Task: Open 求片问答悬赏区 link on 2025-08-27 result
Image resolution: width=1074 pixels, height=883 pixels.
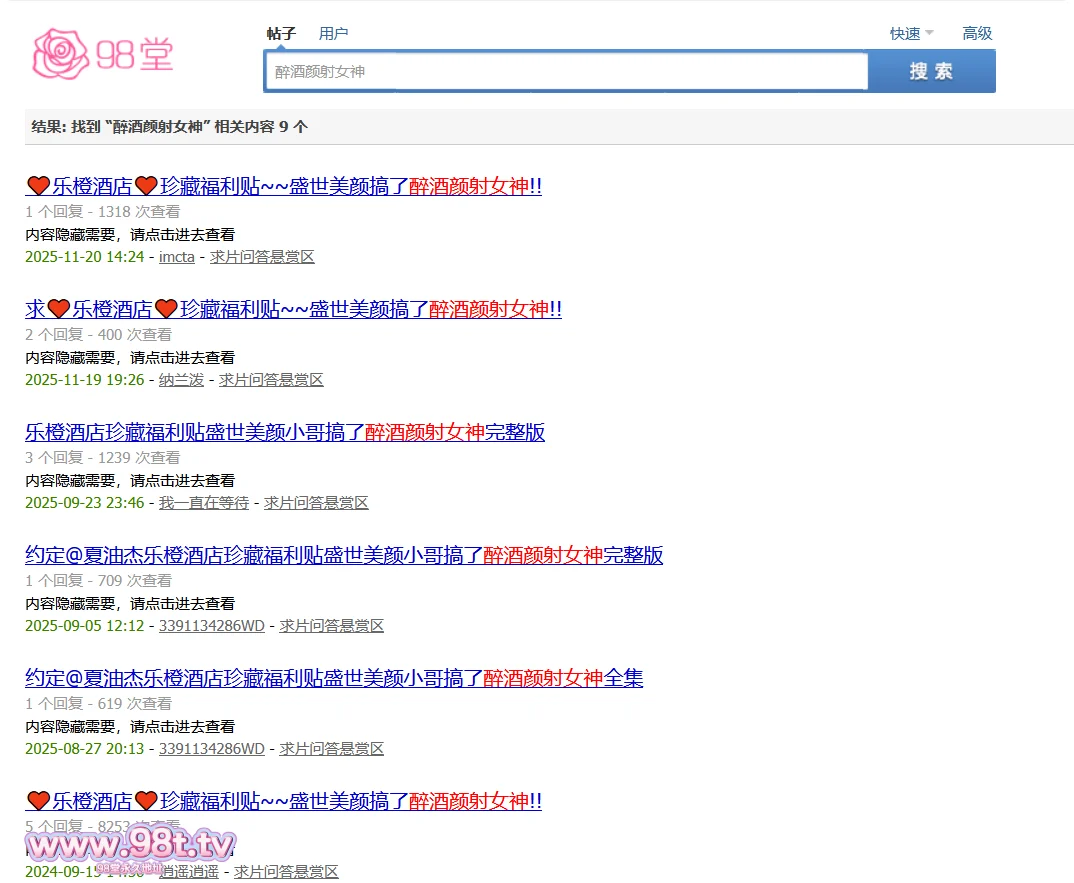Action: click(331, 749)
